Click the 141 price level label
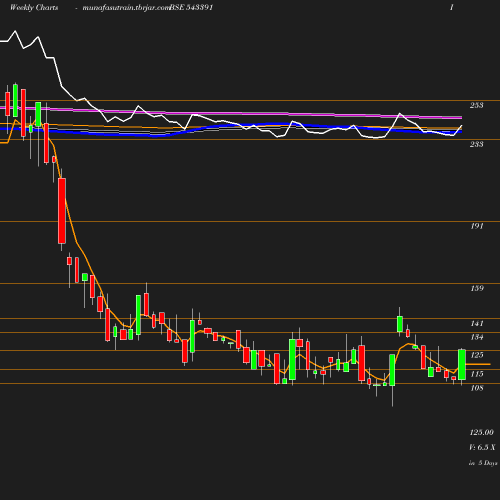Image resolution: width=500 pixels, height=500 pixels. [x=477, y=323]
